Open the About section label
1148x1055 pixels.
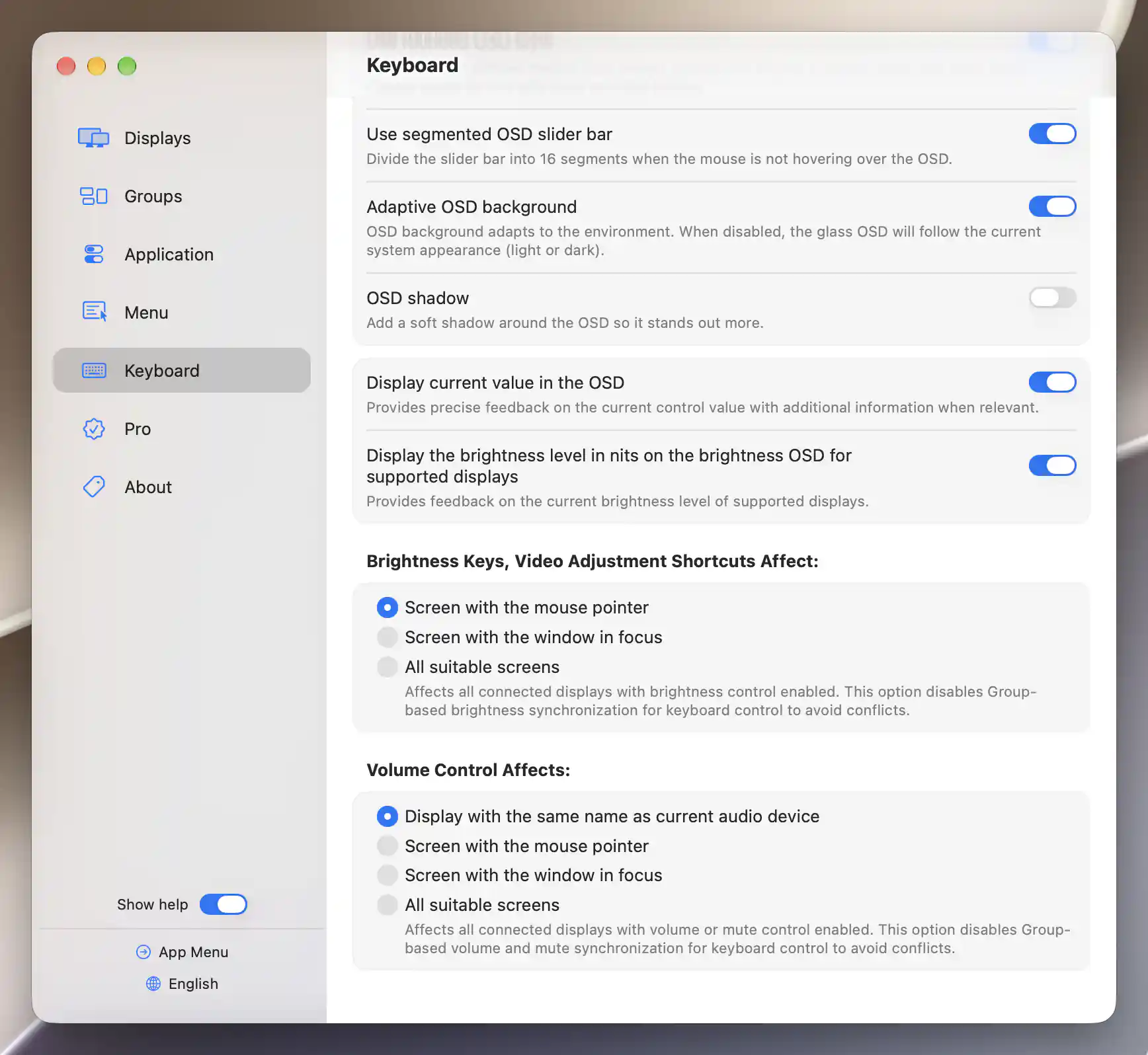(148, 487)
